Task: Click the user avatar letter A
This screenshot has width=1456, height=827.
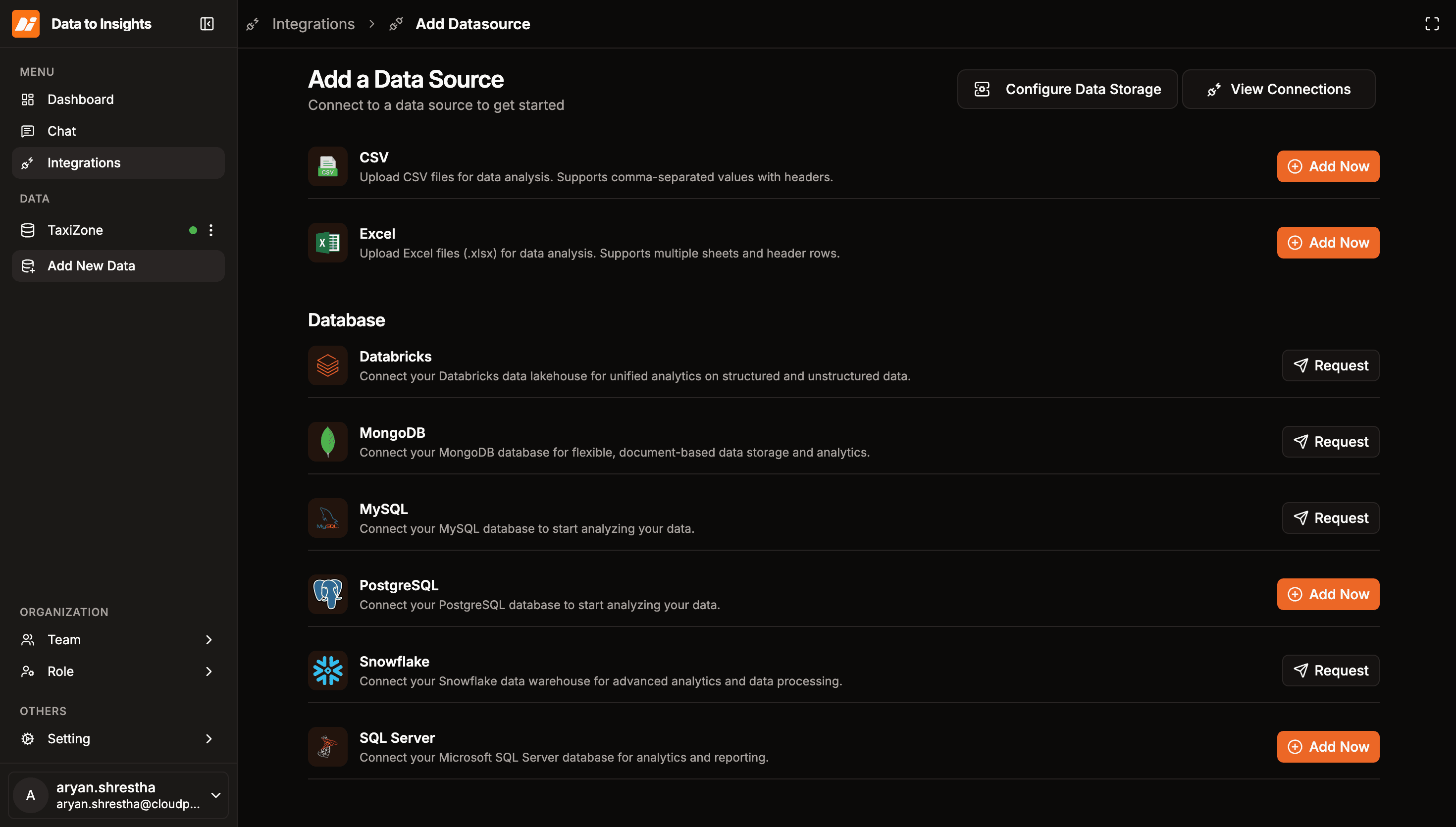Action: click(31, 795)
